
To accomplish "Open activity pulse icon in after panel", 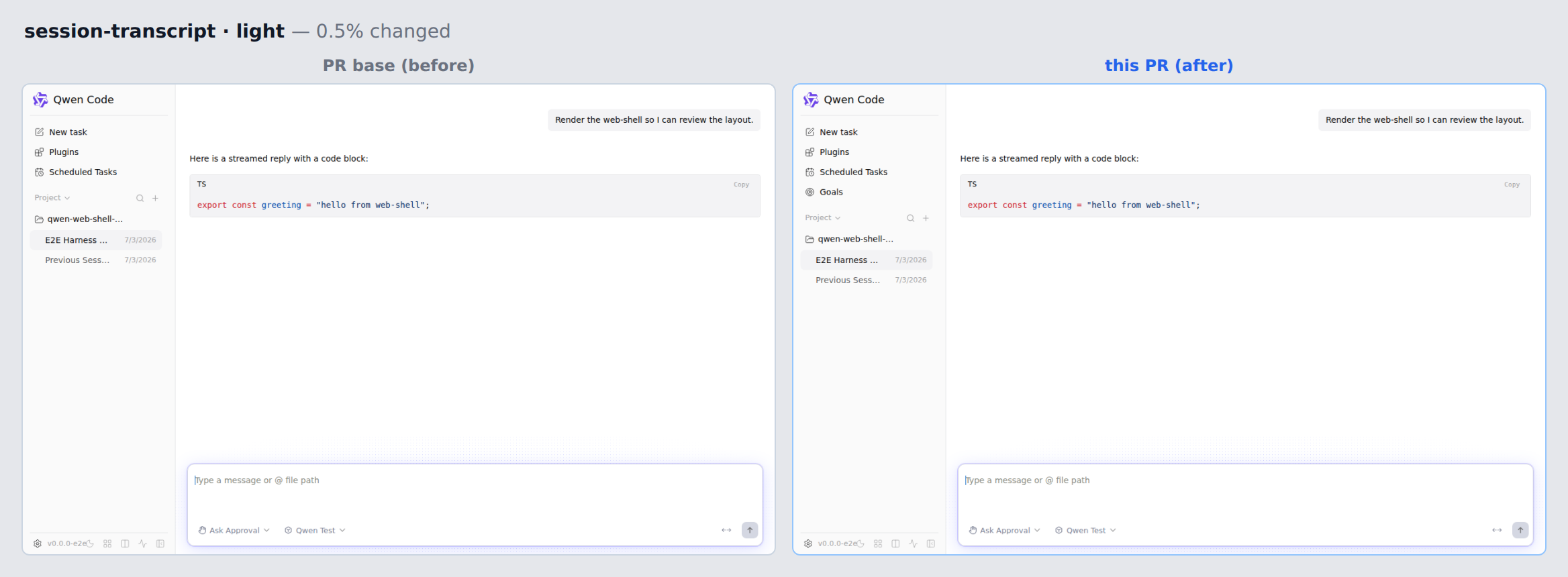I will pos(913,543).
